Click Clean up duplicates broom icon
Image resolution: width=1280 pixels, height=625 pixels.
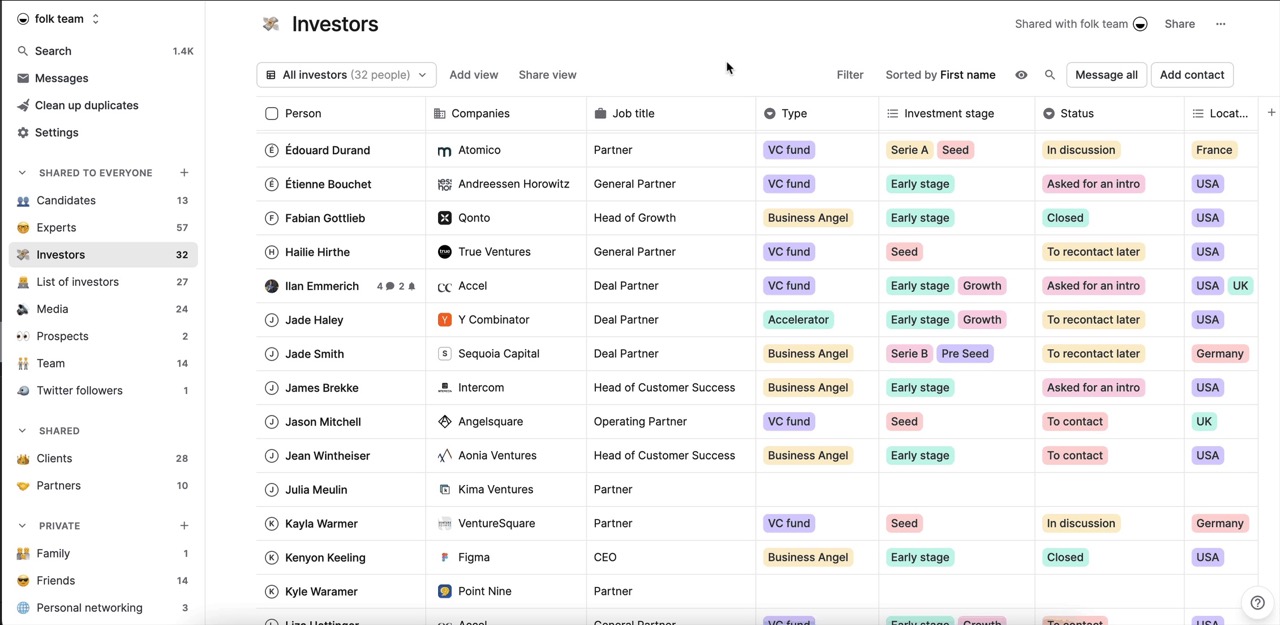click(23, 105)
